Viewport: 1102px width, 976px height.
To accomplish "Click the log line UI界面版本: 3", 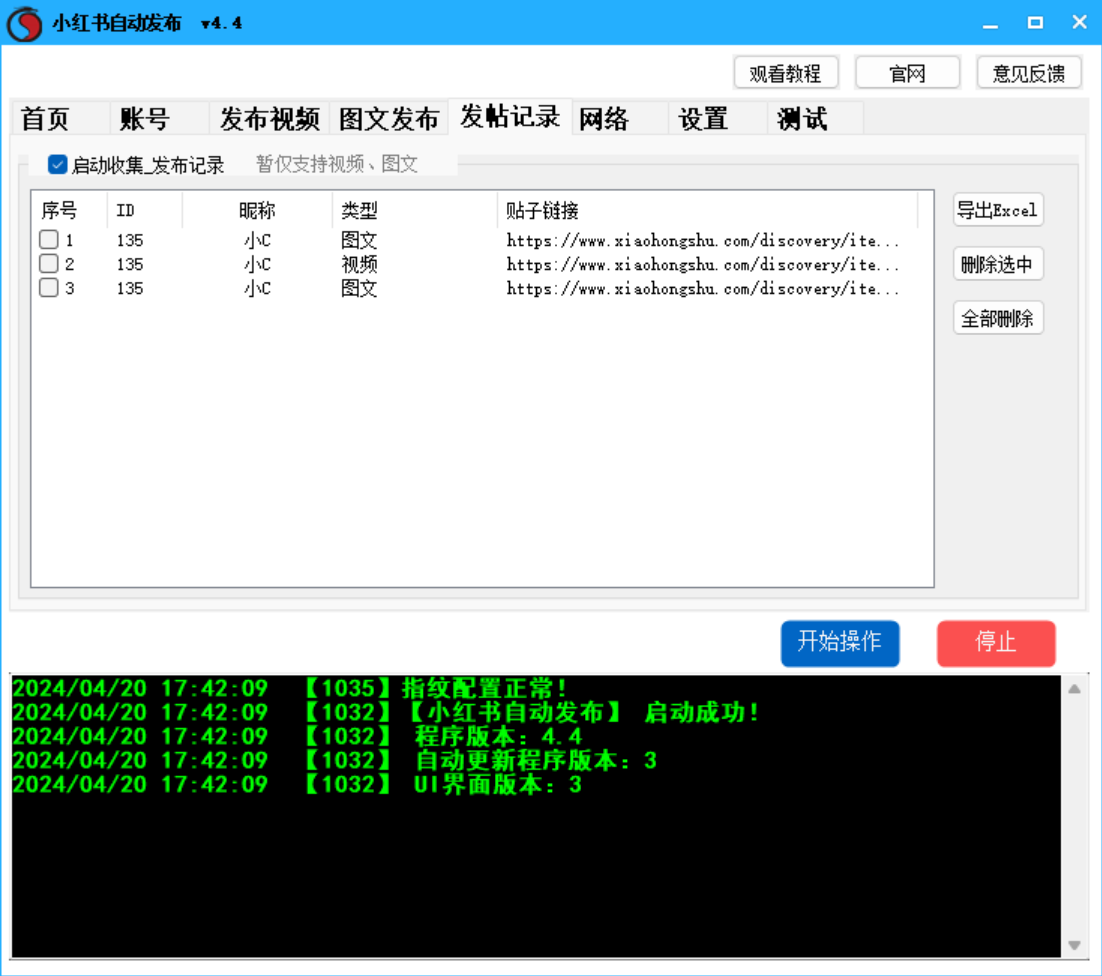I will tap(298, 784).
